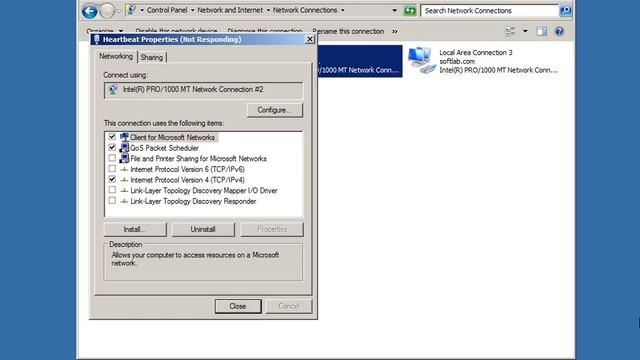640x360 pixels.
Task: Click the Search Network Connections field
Action: (x=490, y=11)
